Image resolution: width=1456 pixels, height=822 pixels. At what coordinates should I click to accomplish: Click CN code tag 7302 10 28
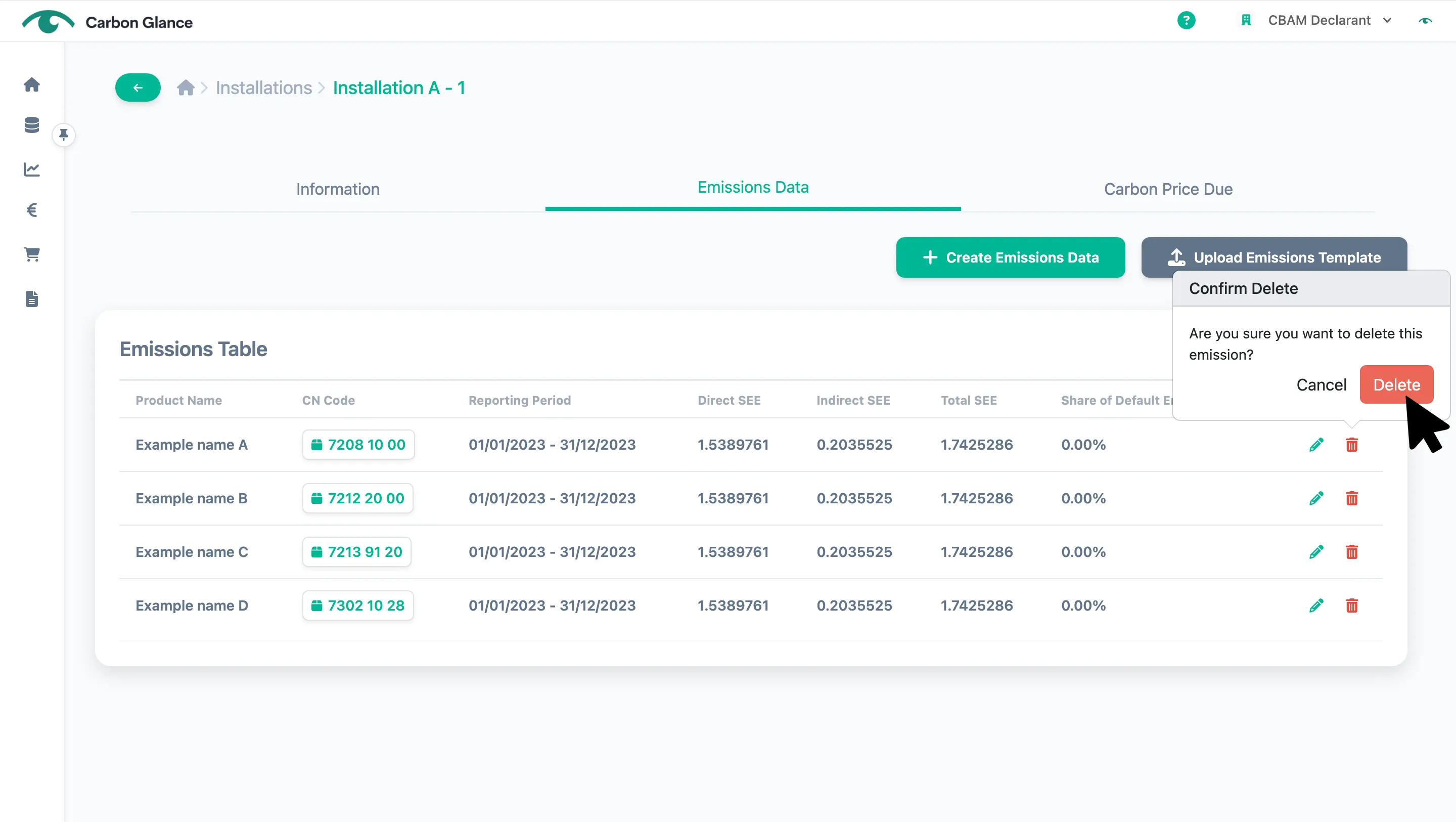[x=358, y=606]
